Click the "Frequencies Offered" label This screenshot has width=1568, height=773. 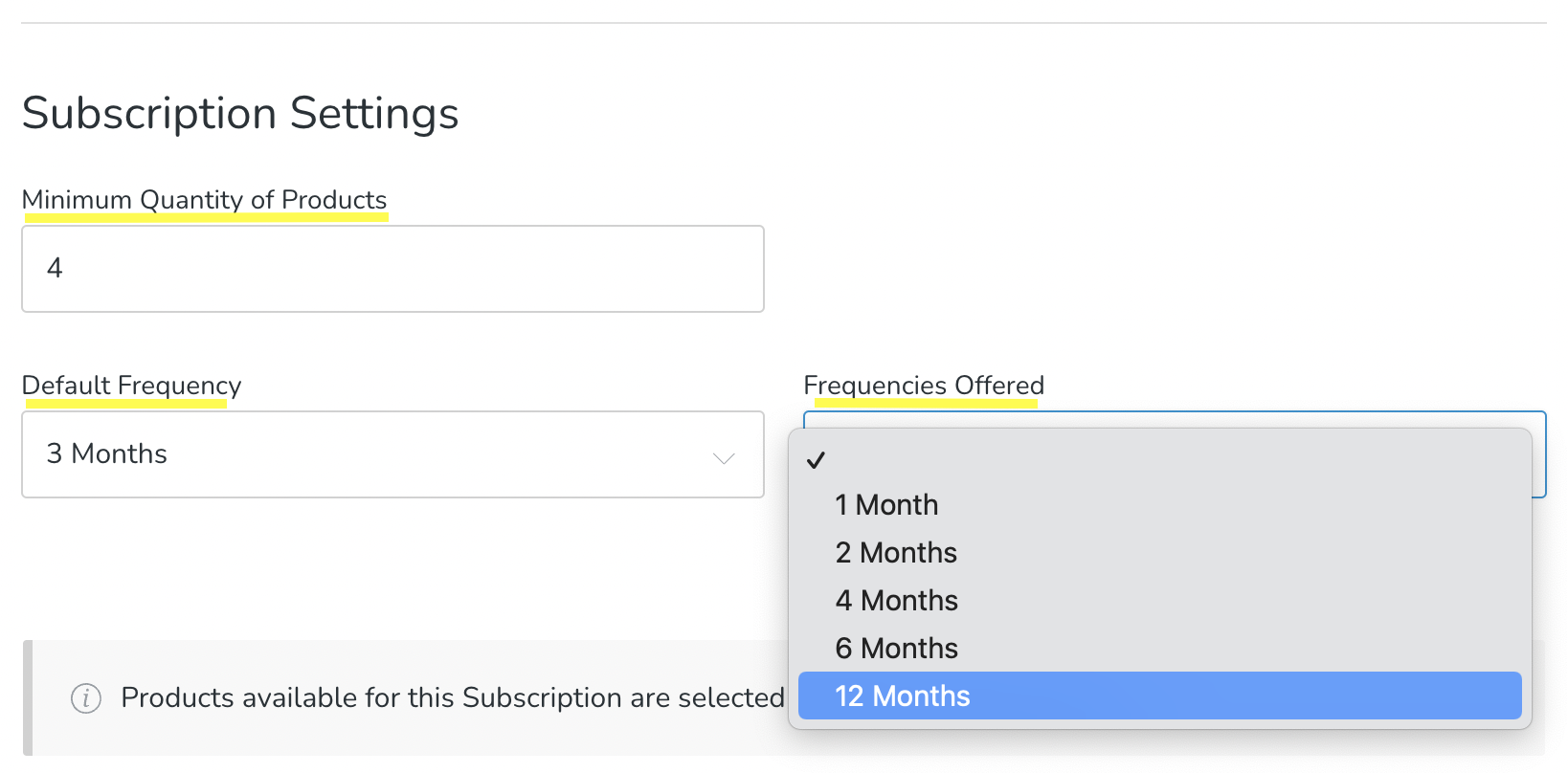pos(924,385)
